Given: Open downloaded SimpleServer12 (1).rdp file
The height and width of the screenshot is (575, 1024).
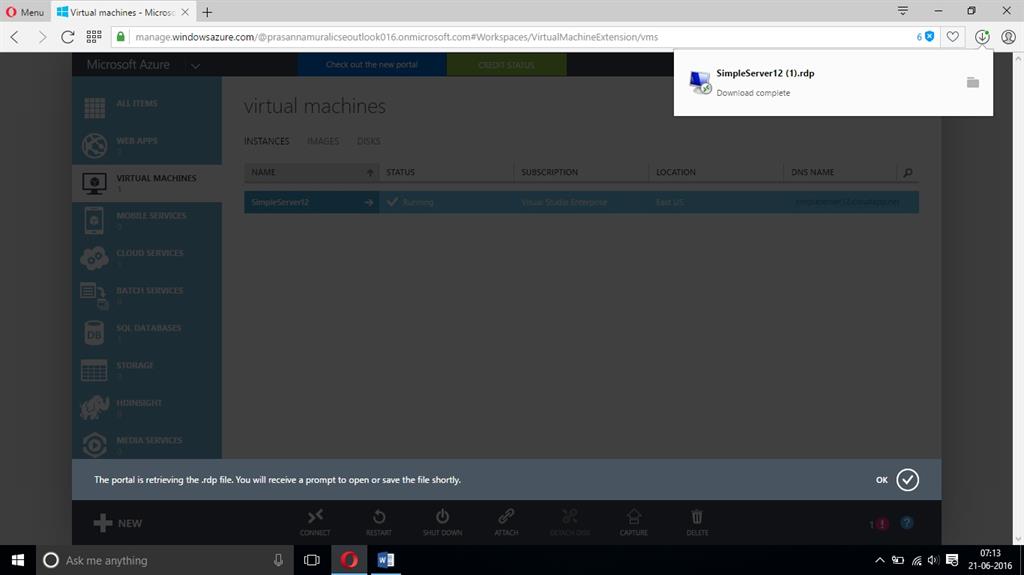Looking at the screenshot, I should [765, 73].
